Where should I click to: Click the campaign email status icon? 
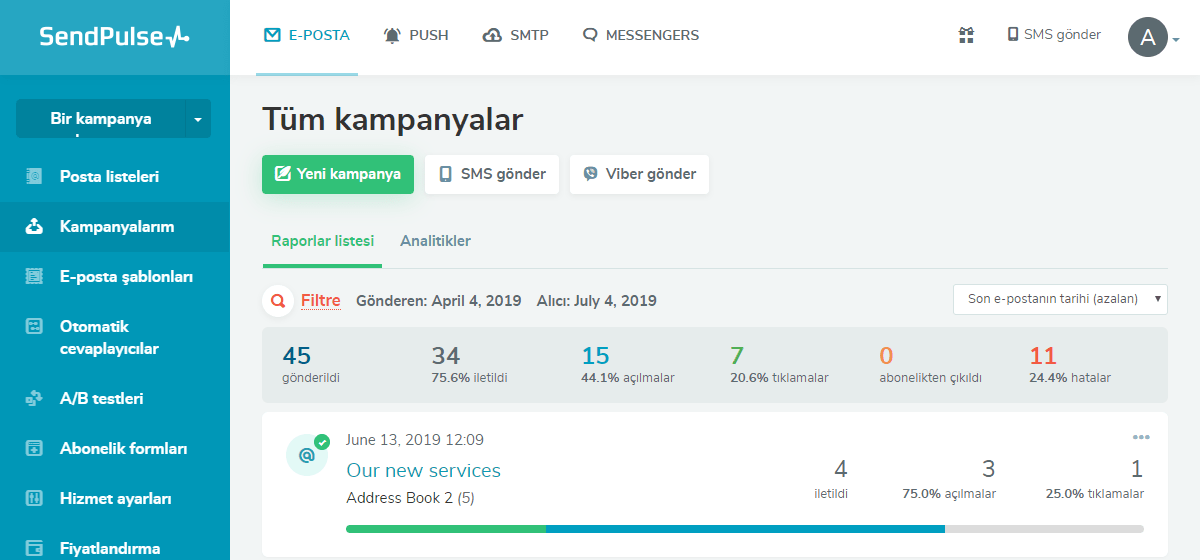(x=307, y=455)
